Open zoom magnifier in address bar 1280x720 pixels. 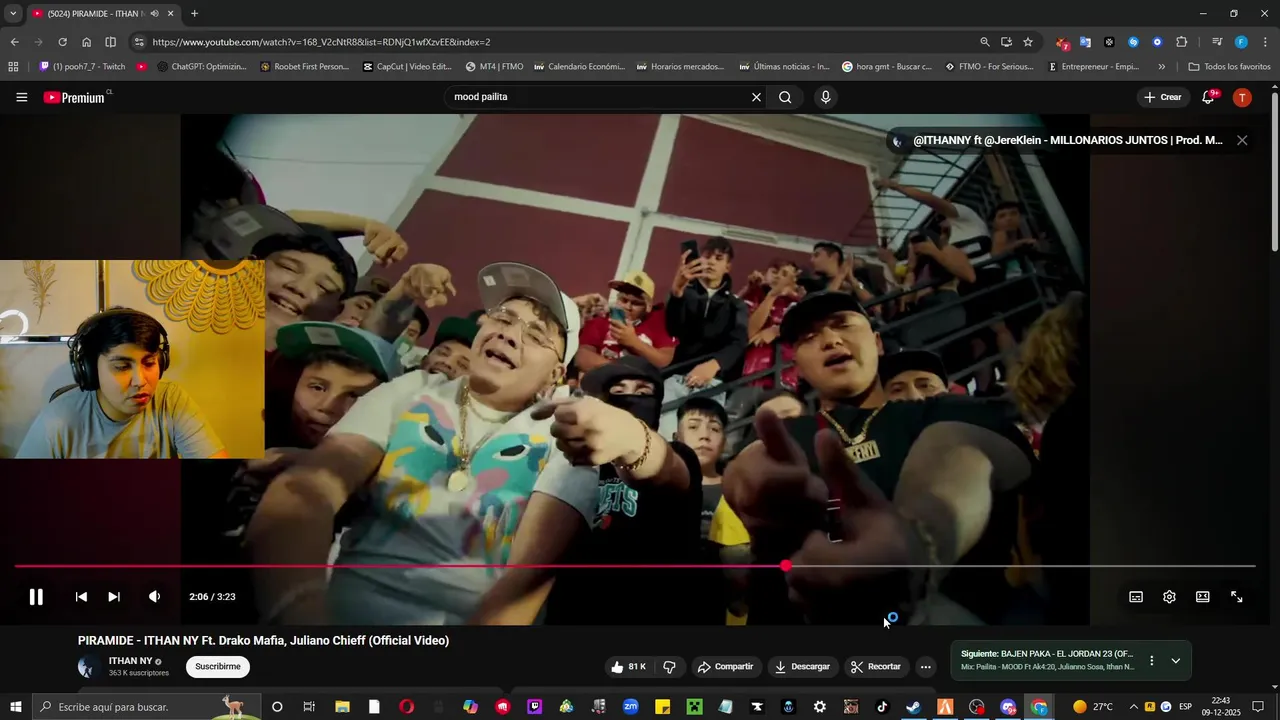tap(985, 42)
